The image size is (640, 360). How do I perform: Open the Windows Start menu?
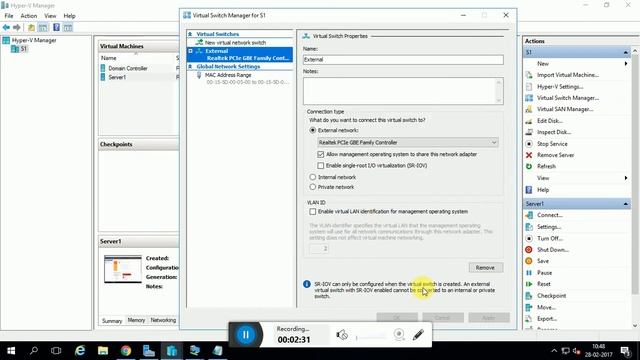11,351
